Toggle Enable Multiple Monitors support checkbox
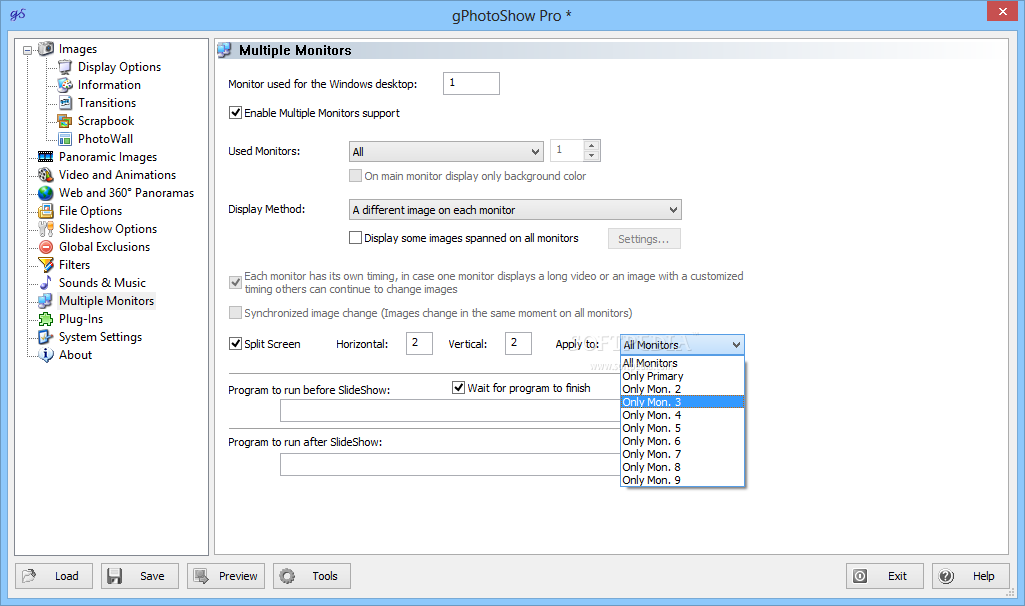Screen dimensions: 1025x606 pyautogui.click(x=235, y=113)
